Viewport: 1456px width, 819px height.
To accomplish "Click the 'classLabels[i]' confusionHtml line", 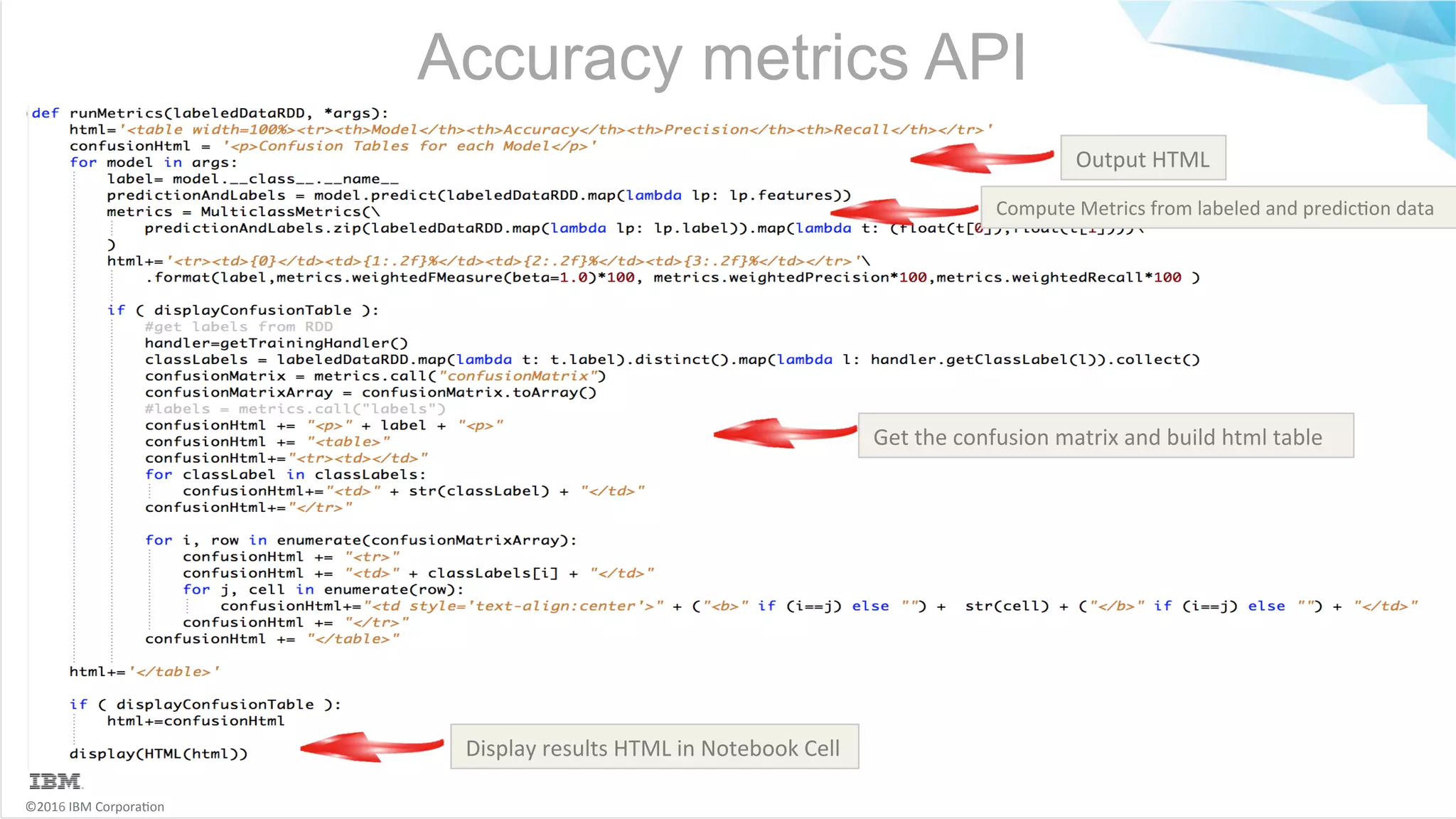I will point(418,573).
